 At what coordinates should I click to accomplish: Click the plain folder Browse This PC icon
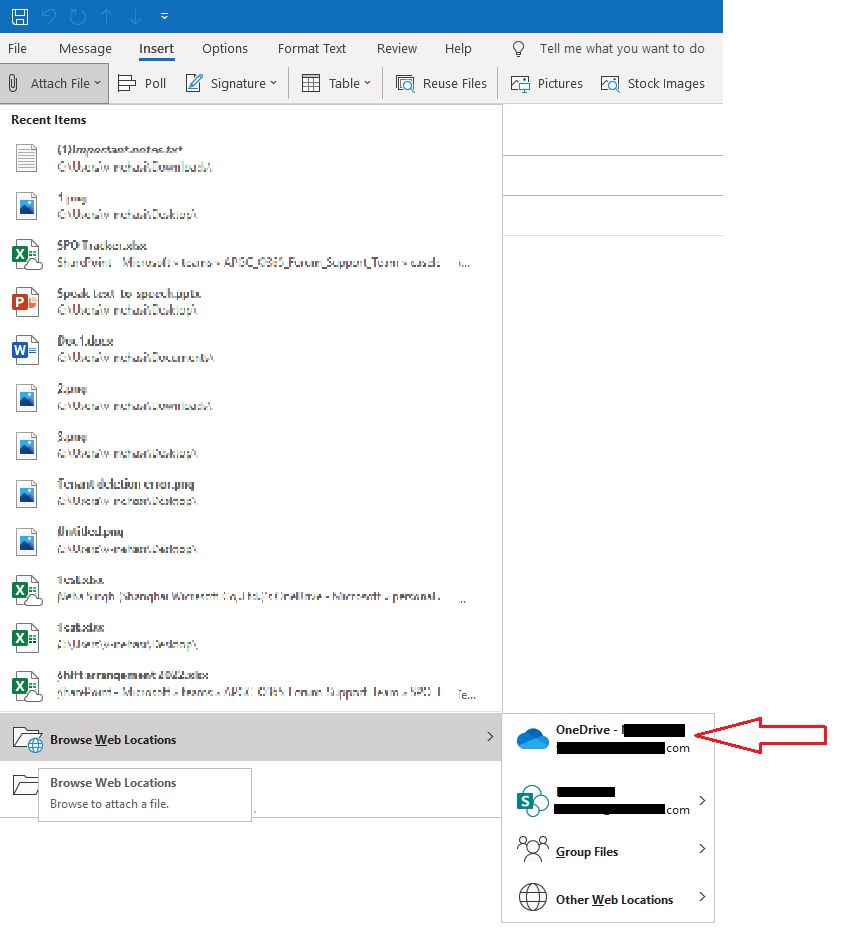click(x=25, y=785)
